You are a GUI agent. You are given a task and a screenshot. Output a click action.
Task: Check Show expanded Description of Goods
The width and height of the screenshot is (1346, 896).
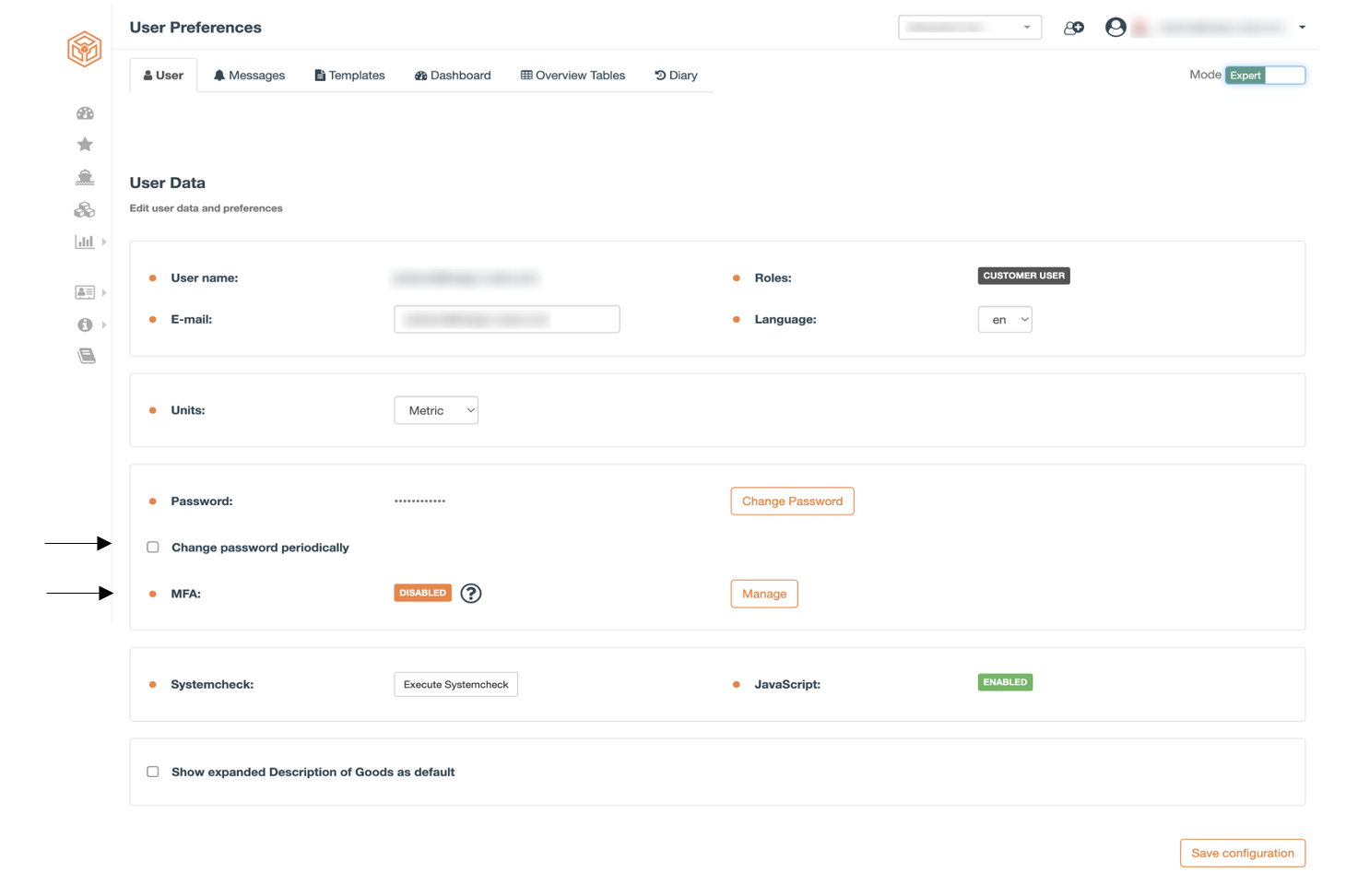tap(153, 772)
